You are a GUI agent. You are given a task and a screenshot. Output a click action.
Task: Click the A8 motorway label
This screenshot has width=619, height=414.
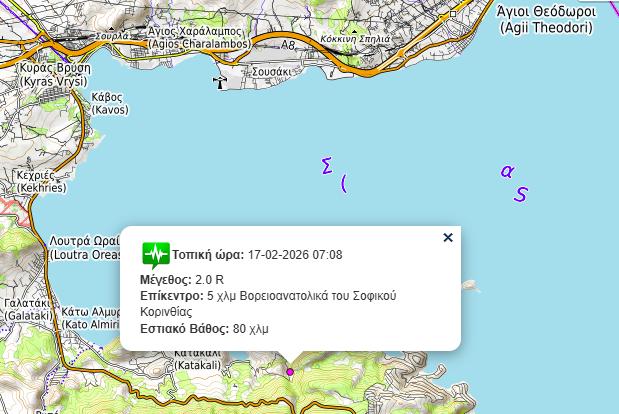click(x=288, y=46)
